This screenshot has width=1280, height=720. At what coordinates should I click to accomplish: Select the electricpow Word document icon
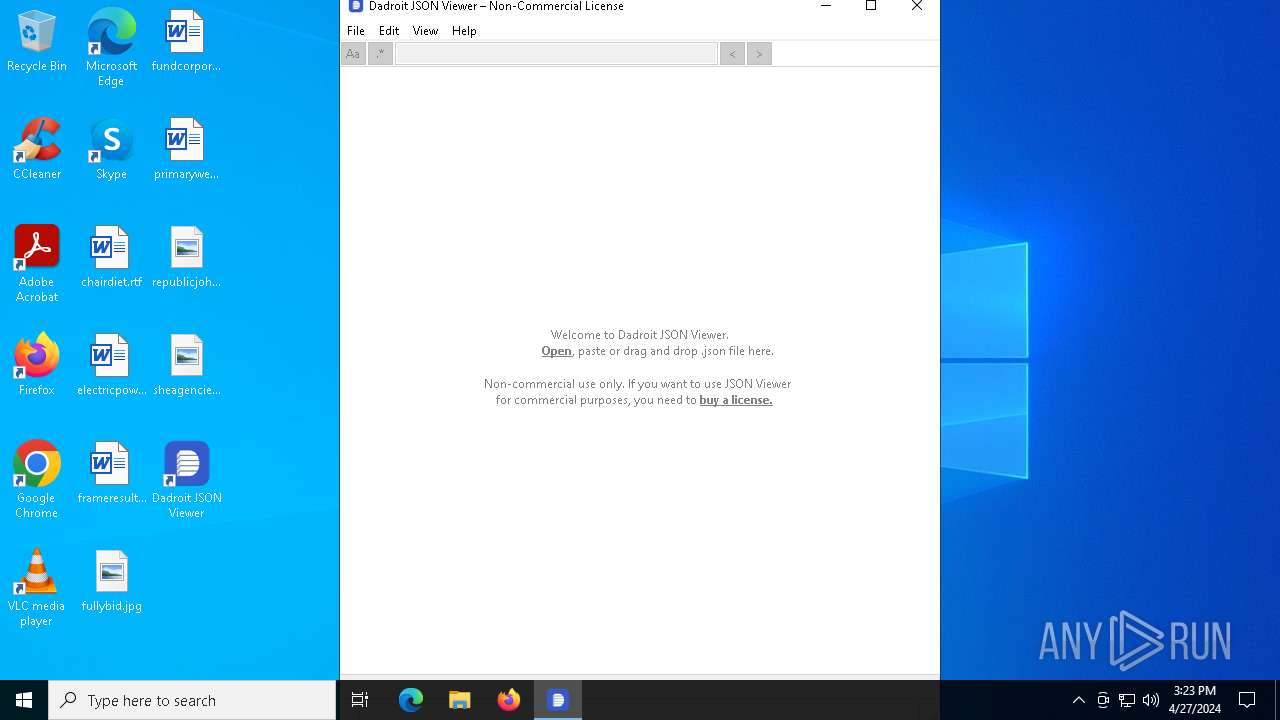(111, 365)
